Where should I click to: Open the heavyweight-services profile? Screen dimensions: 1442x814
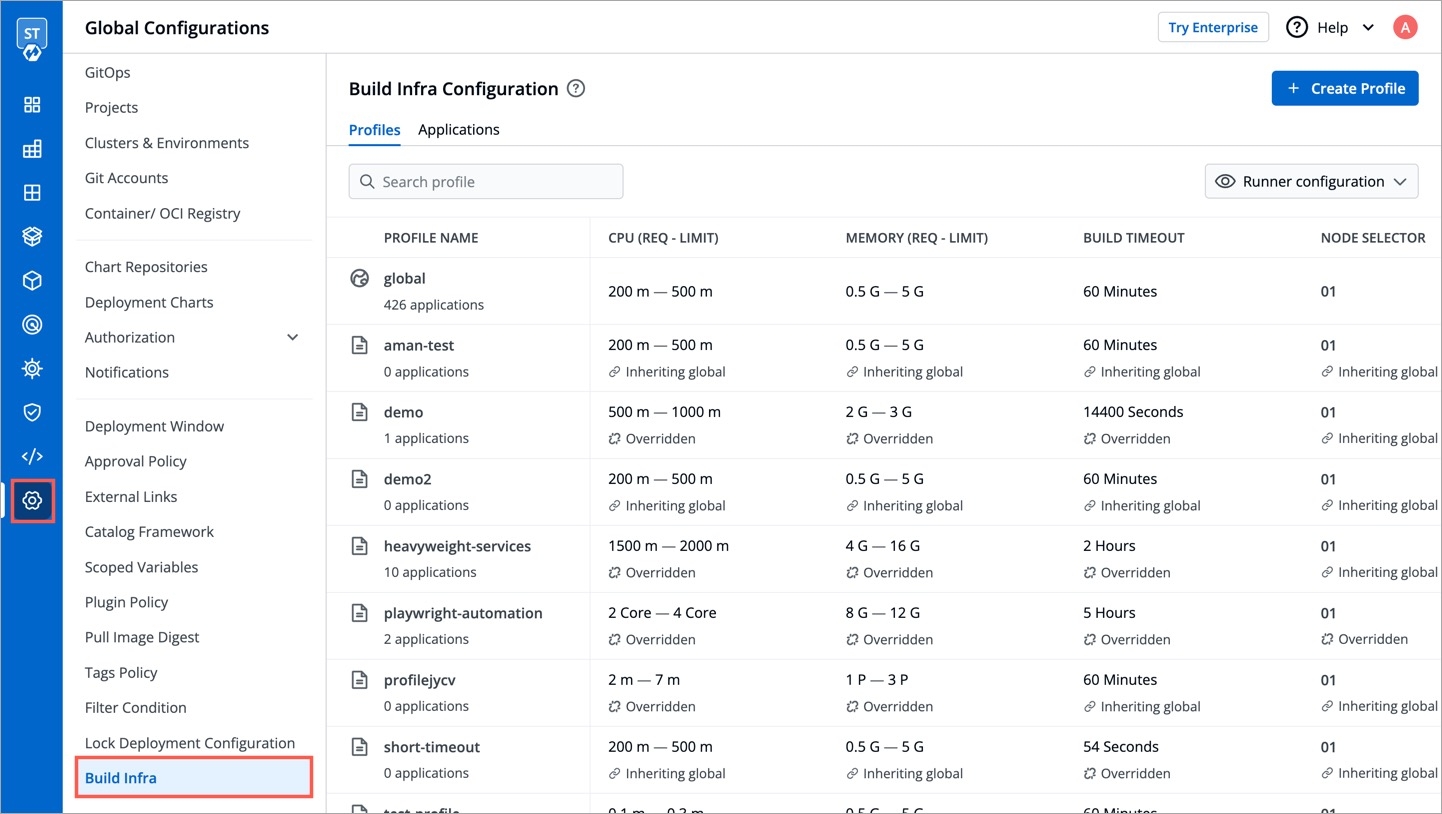pyautogui.click(x=457, y=546)
